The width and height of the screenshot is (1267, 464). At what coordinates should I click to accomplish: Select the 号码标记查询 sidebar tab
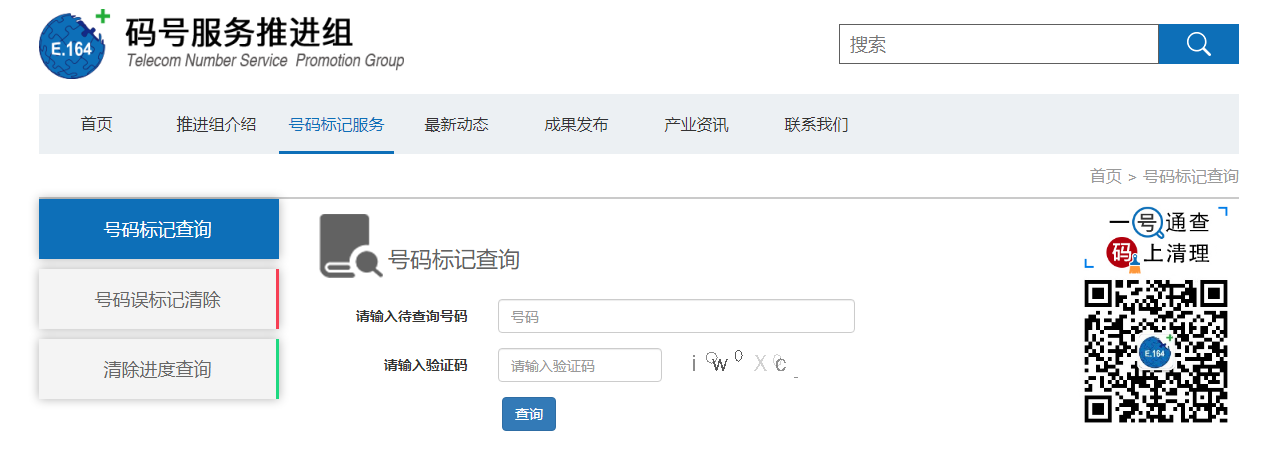158,229
